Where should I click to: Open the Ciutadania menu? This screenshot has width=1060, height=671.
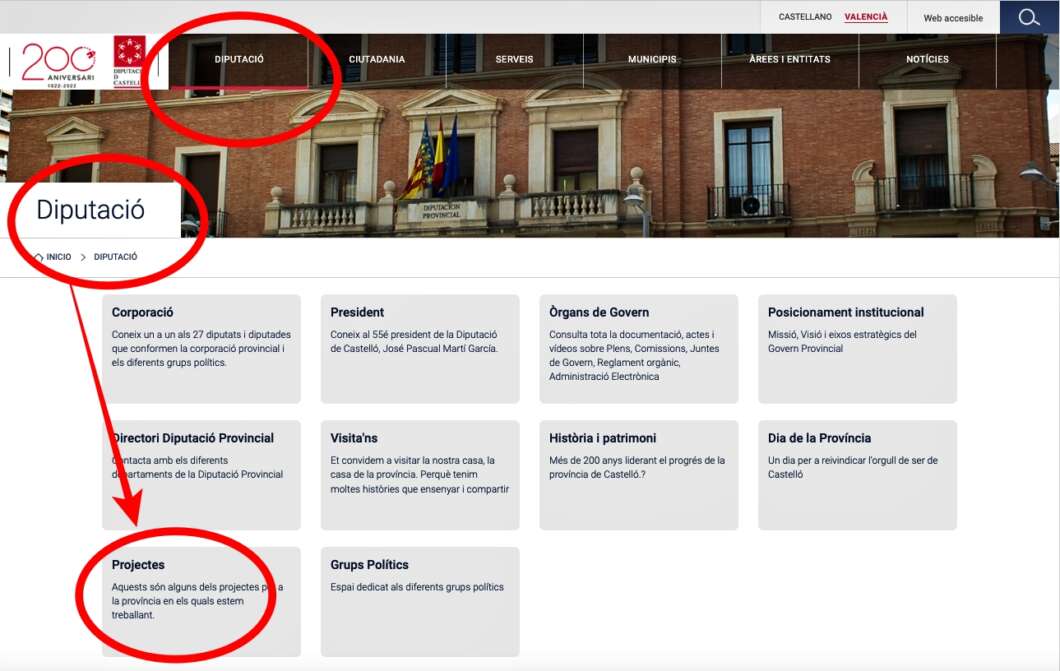pos(377,60)
